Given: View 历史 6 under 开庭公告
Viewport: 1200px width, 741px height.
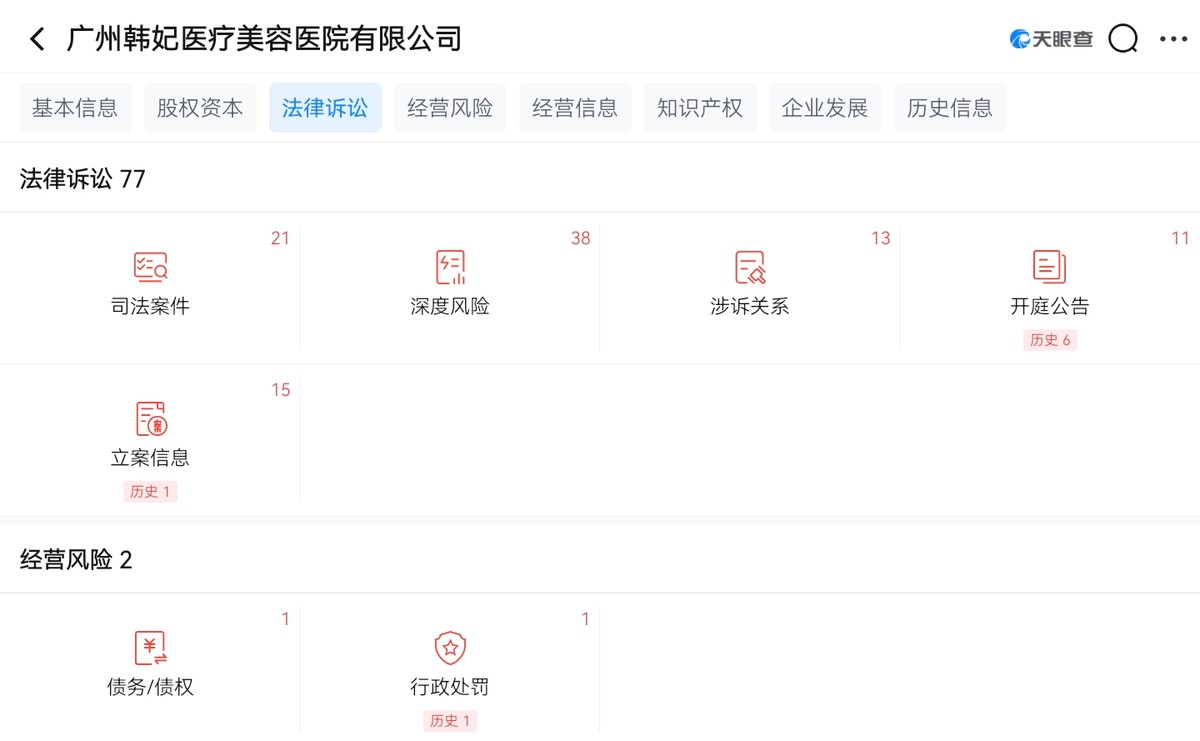Looking at the screenshot, I should [x=1050, y=340].
